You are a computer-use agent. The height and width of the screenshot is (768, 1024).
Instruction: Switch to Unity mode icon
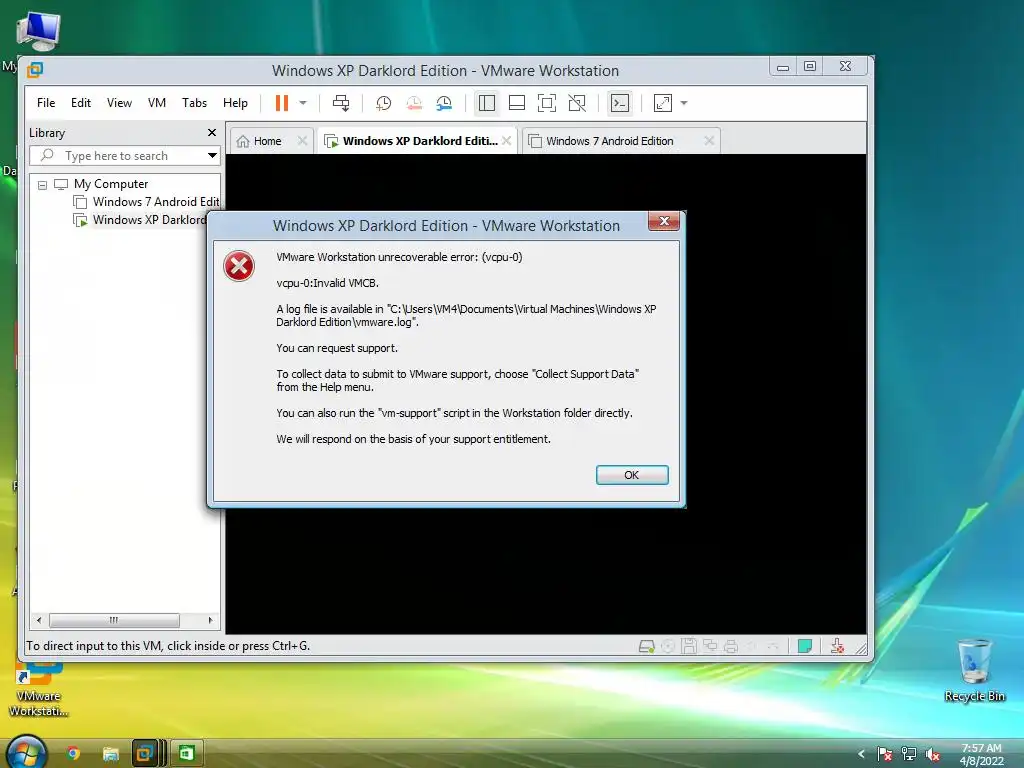coord(577,103)
